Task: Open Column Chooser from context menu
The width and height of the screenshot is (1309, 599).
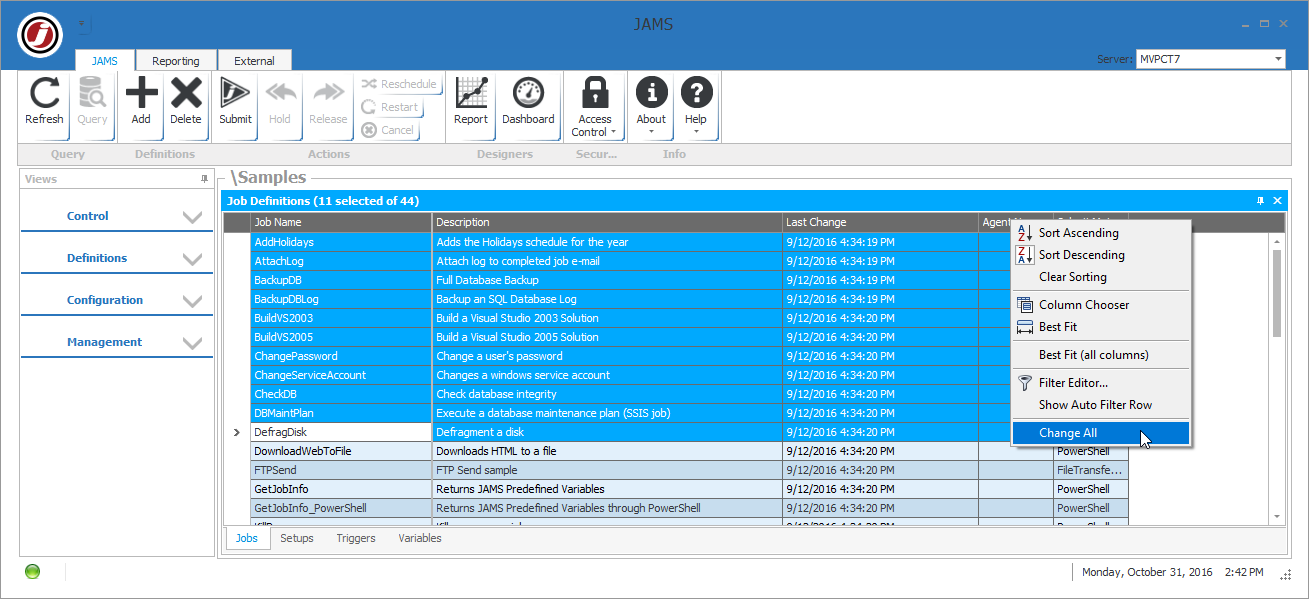Action: 1101,305
